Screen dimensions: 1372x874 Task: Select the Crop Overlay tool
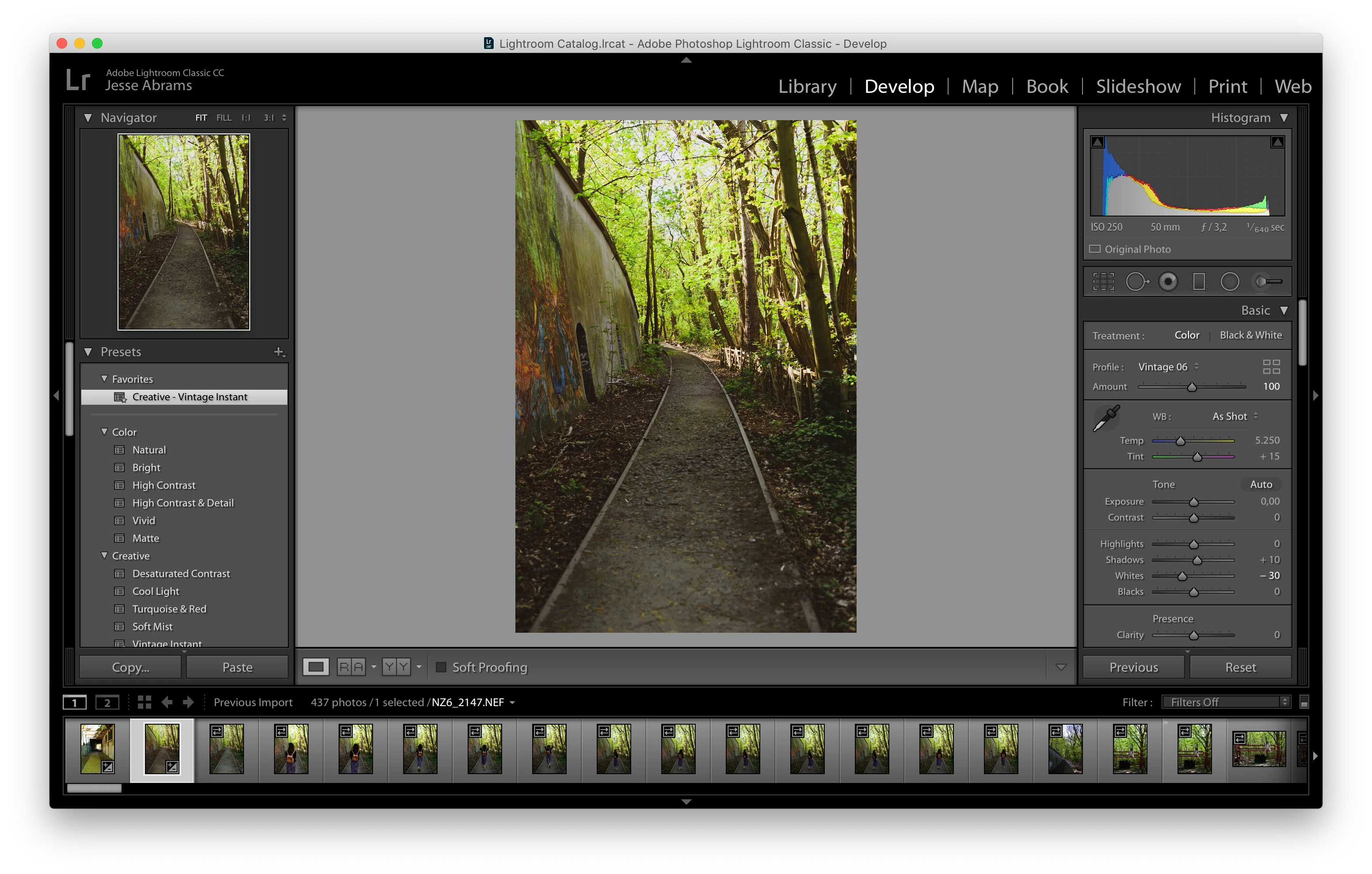click(1103, 281)
